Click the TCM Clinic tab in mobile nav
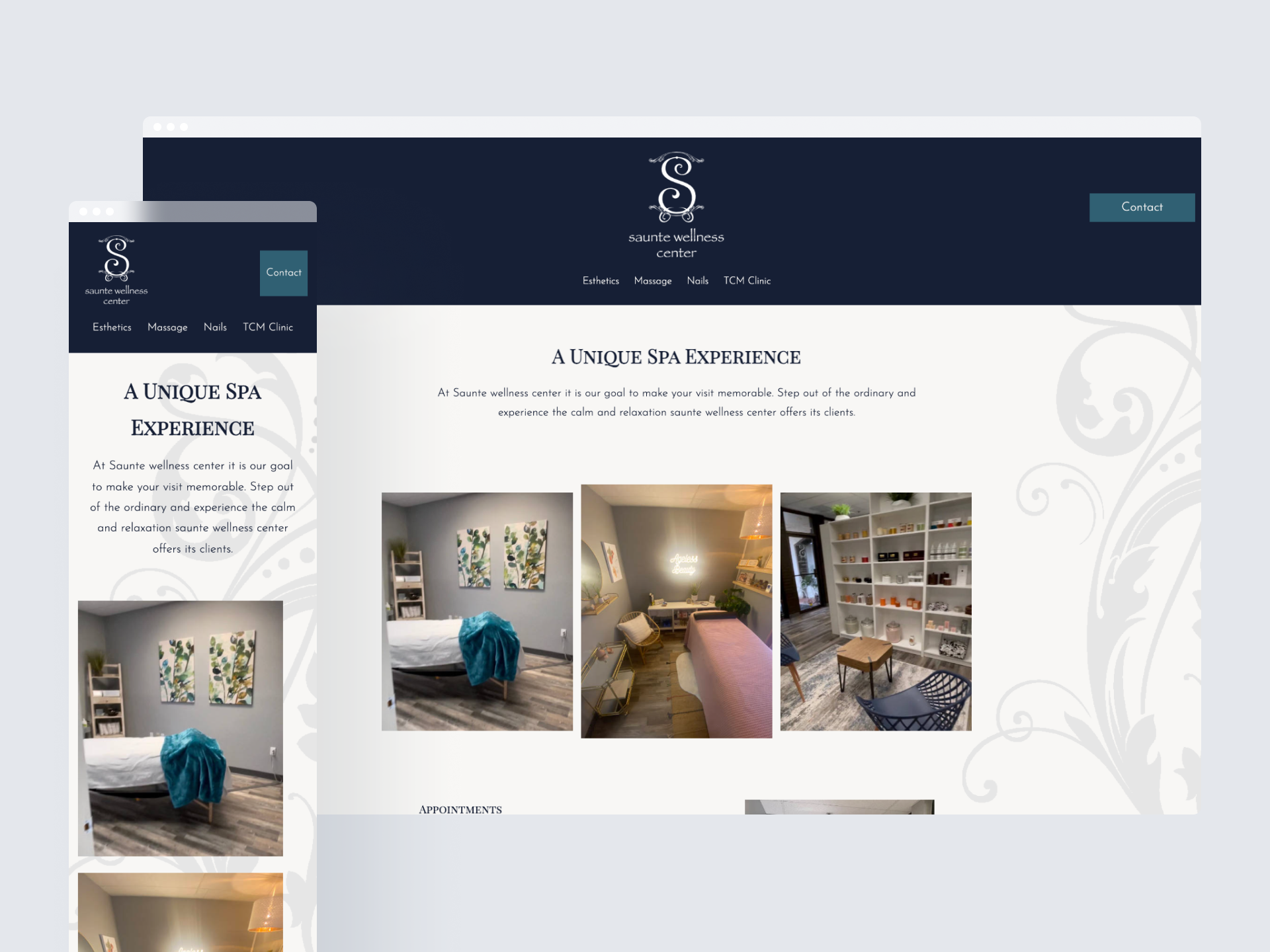This screenshot has height=952, width=1270. click(268, 327)
